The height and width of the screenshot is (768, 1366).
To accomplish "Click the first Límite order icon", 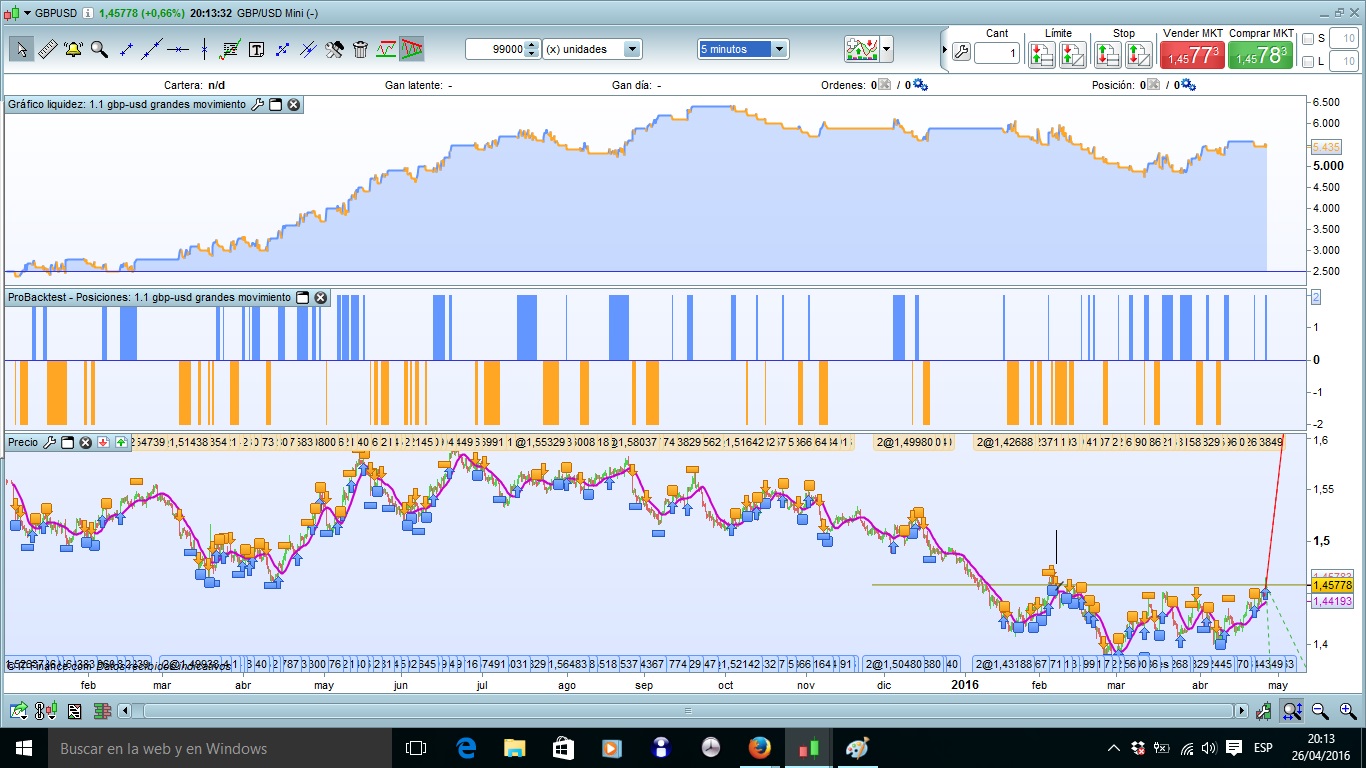I will point(1042,54).
